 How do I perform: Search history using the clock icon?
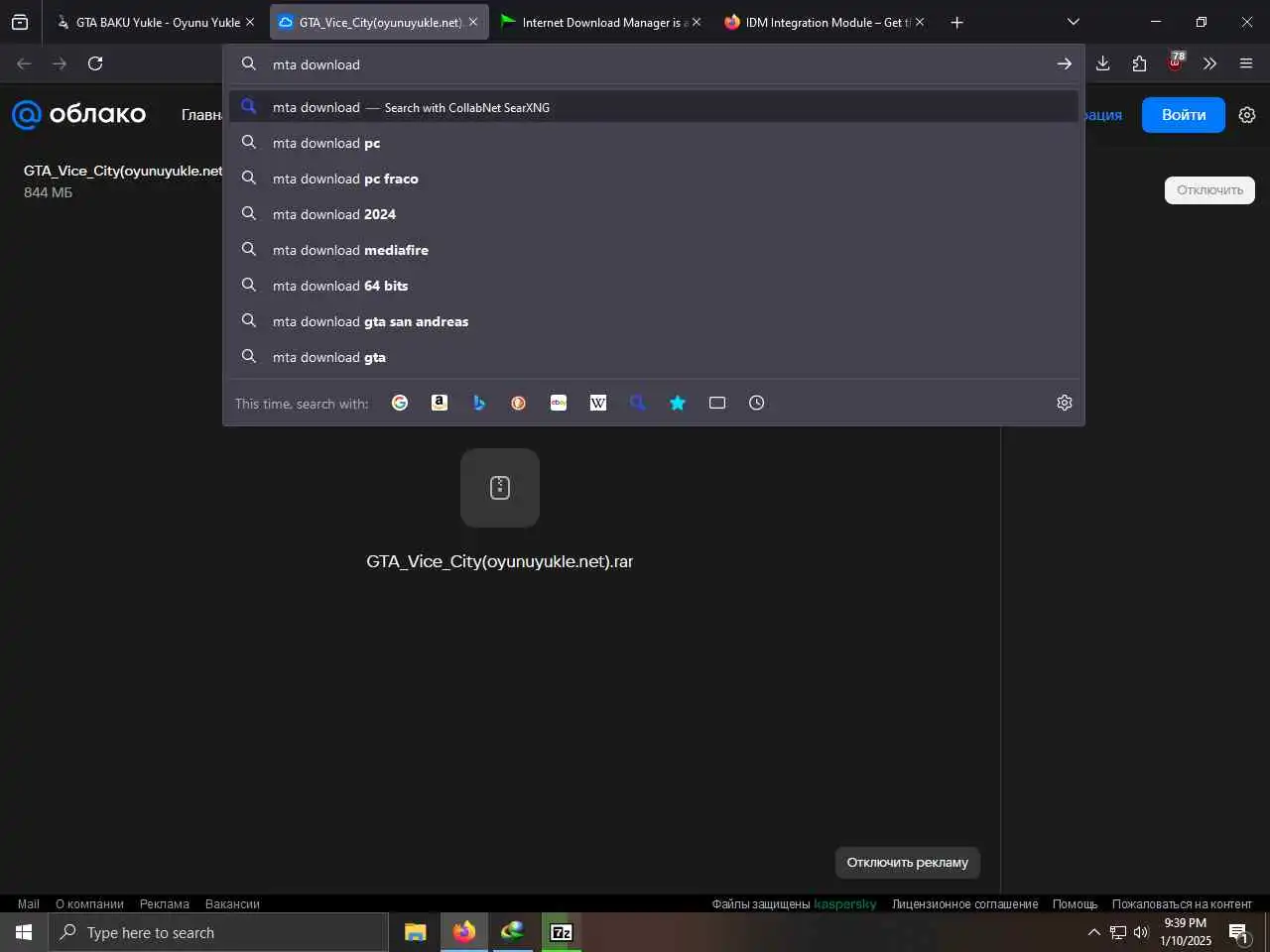pyautogui.click(x=757, y=403)
